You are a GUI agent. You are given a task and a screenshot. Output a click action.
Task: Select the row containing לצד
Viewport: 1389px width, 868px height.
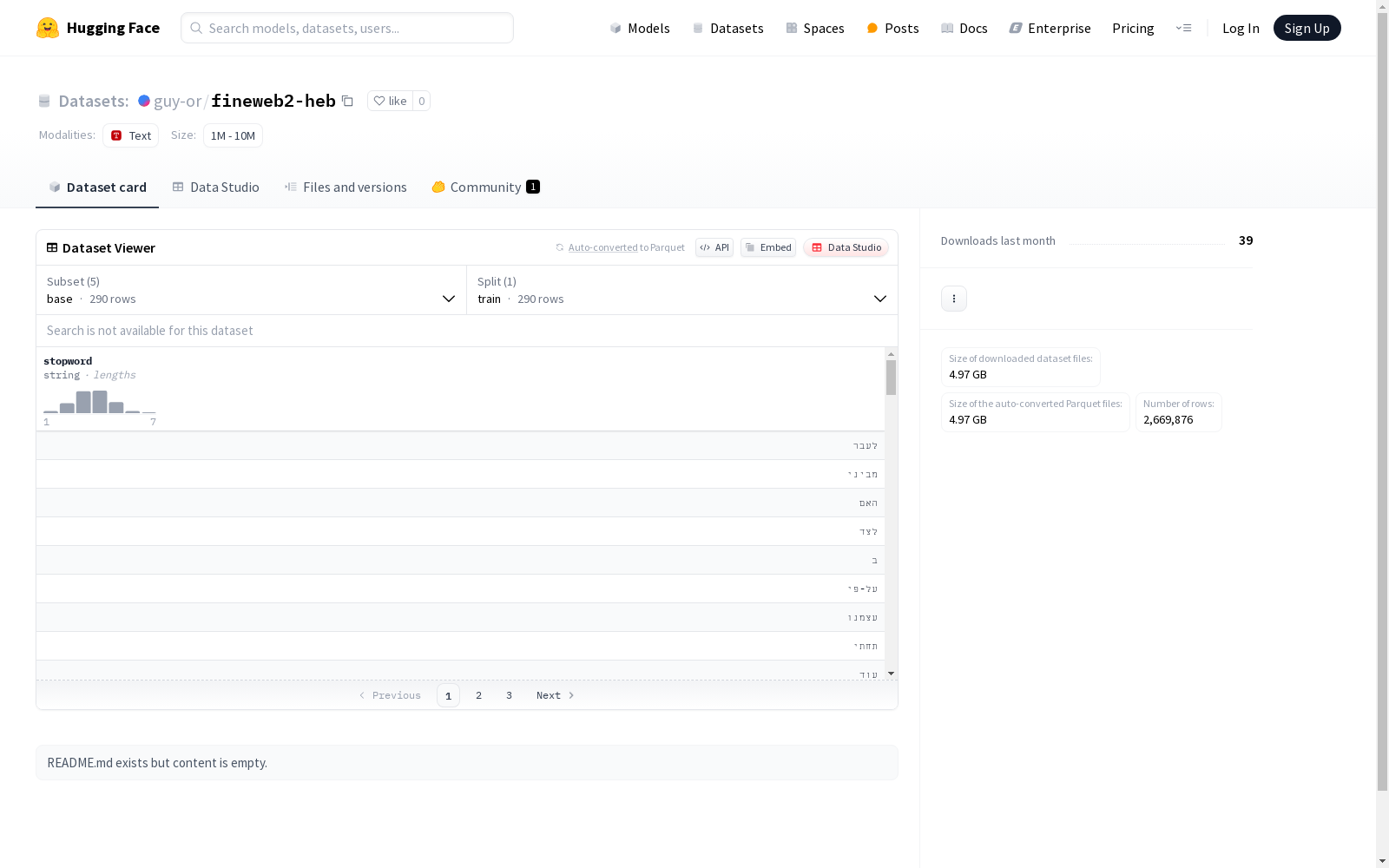(460, 531)
